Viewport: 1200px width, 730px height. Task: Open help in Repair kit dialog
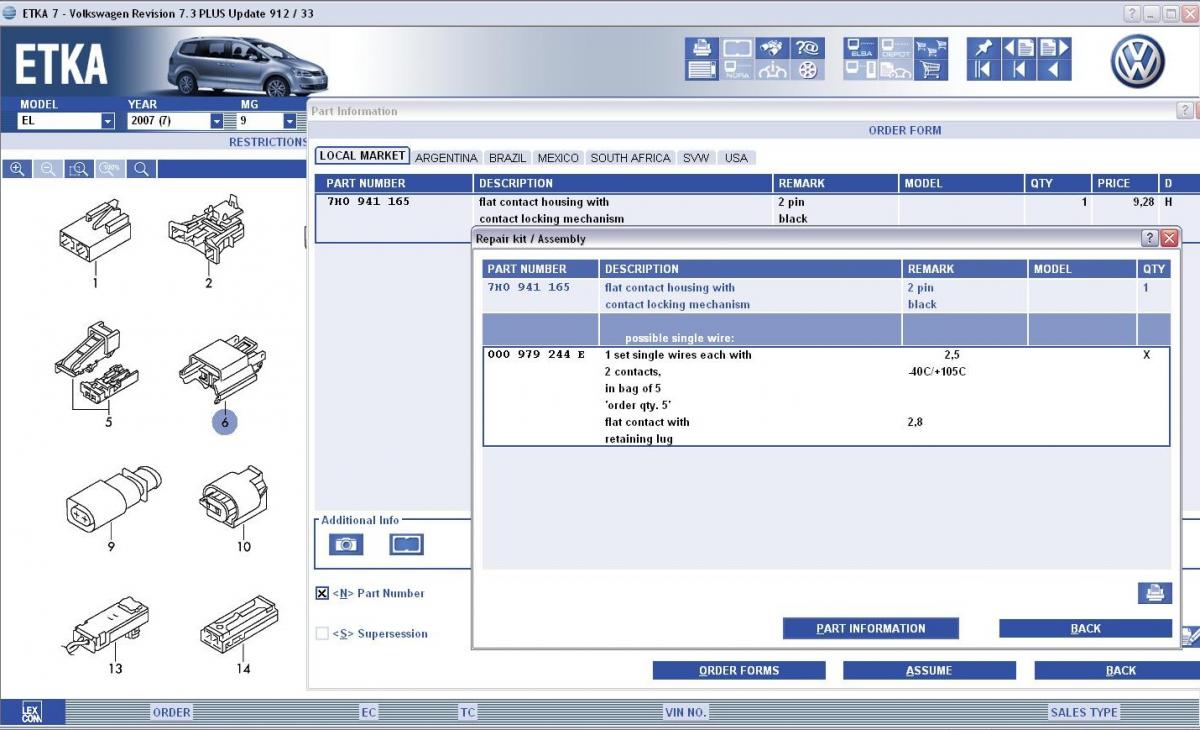pyautogui.click(x=1150, y=238)
